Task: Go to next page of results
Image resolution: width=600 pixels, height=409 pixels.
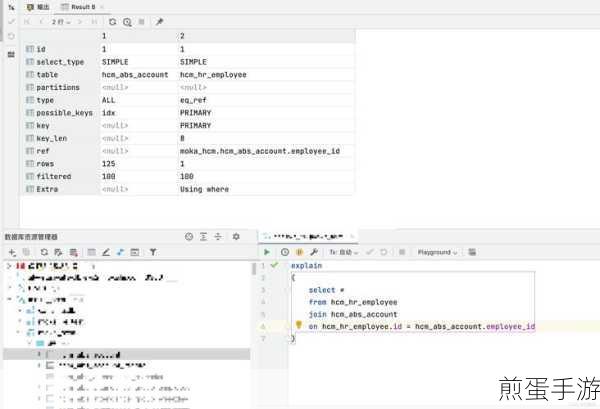Action: pyautogui.click(x=80, y=22)
